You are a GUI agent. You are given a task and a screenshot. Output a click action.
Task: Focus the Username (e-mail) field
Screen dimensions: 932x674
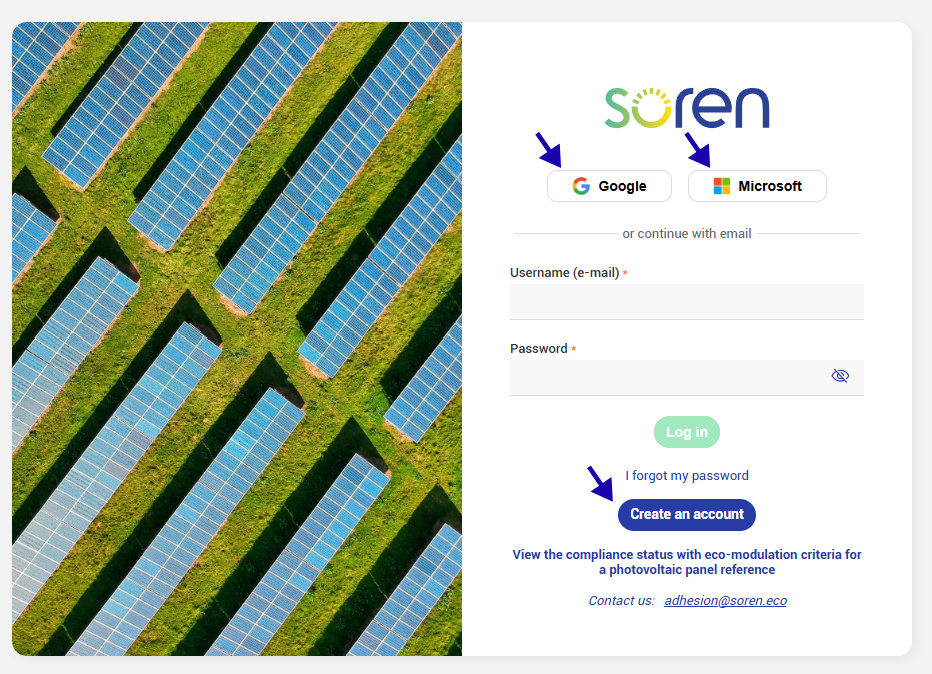pos(687,302)
